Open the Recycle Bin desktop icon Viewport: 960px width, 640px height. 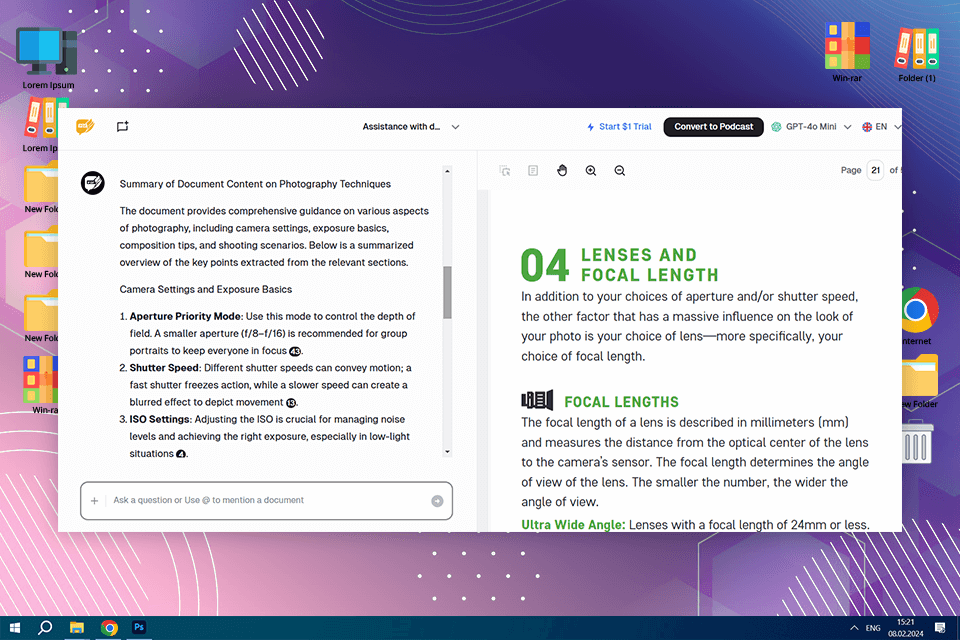click(917, 442)
